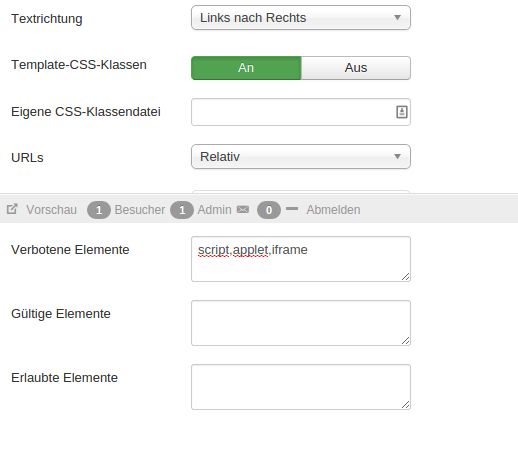
Task: Click the Vorschau external link icon
Action: click(12, 209)
